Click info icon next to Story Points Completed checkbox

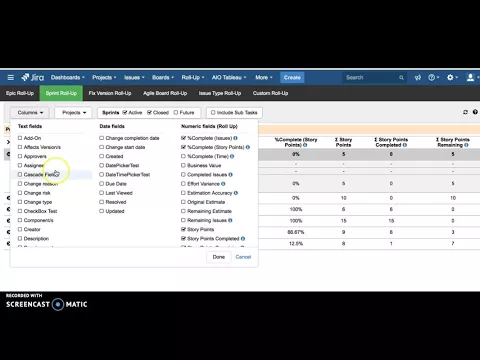243,238
